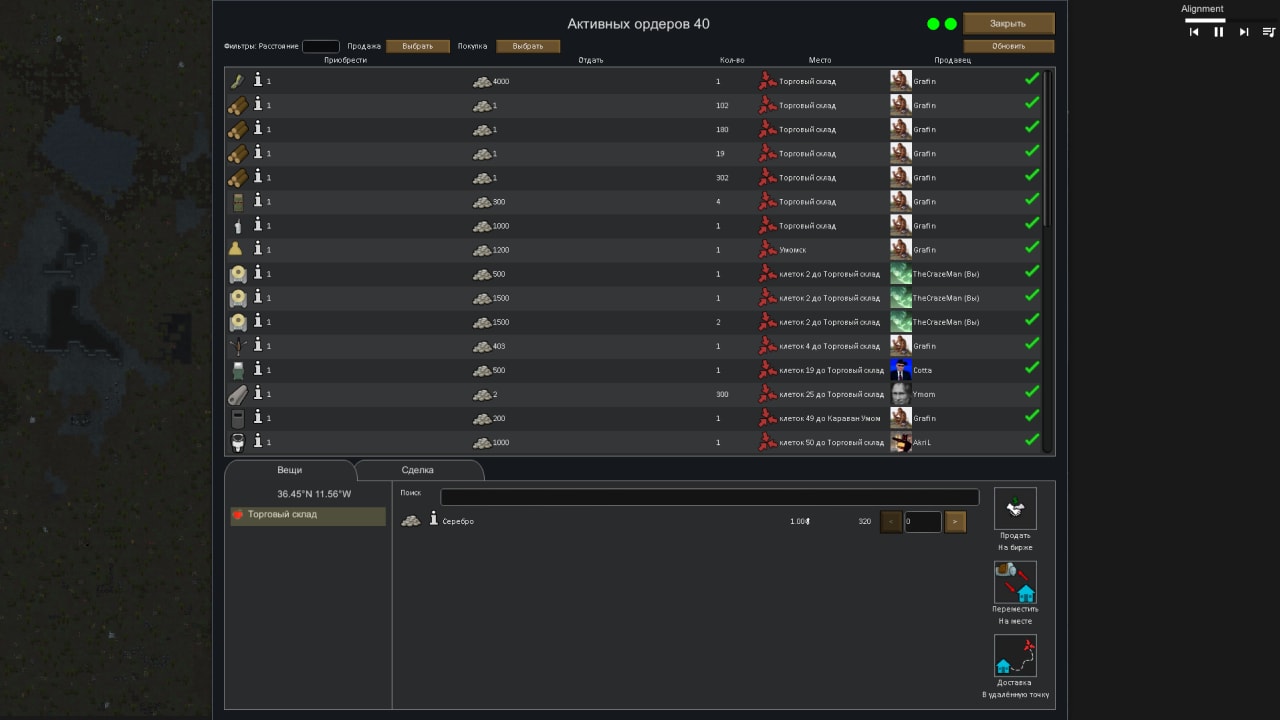
Task: Open info icon in the quantity 180 wood row
Action: [x=258, y=128]
